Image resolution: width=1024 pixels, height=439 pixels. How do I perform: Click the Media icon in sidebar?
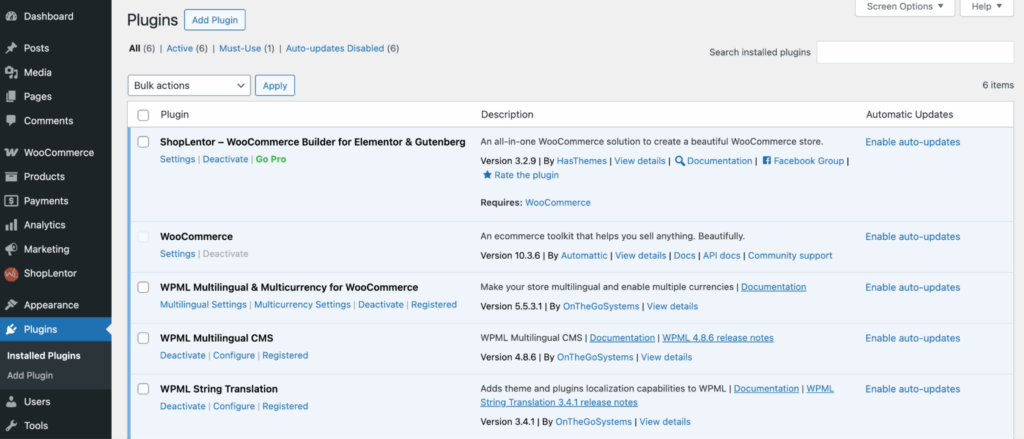(10, 73)
